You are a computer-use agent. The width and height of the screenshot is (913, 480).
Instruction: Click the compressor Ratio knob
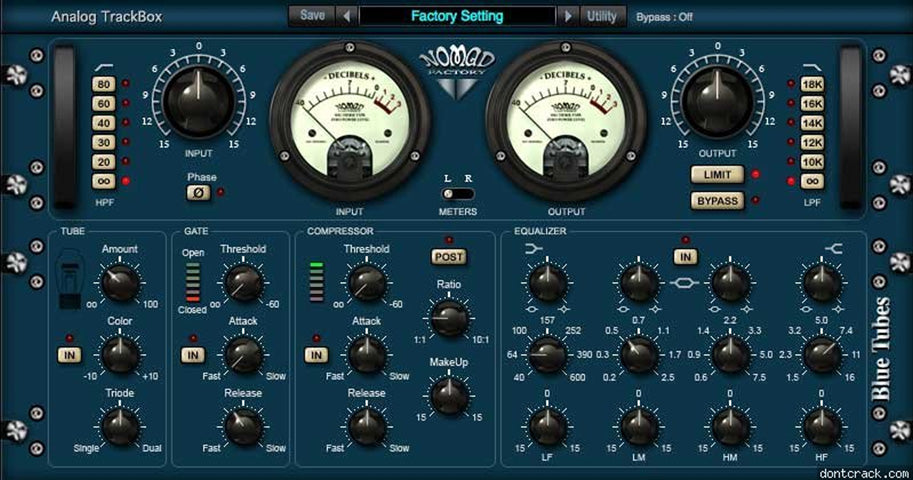[x=449, y=318]
